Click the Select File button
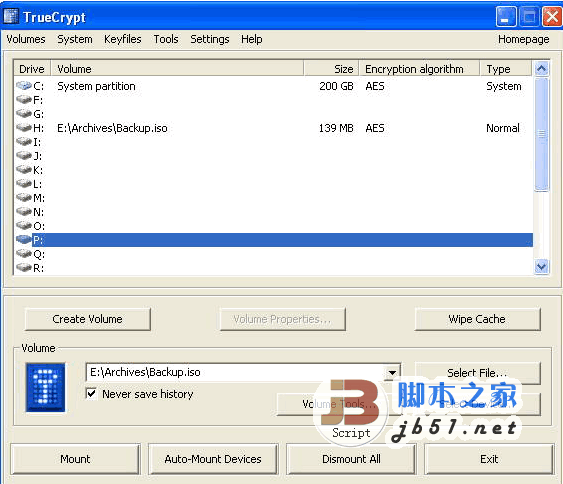The width and height of the screenshot is (563, 484). [x=477, y=373]
